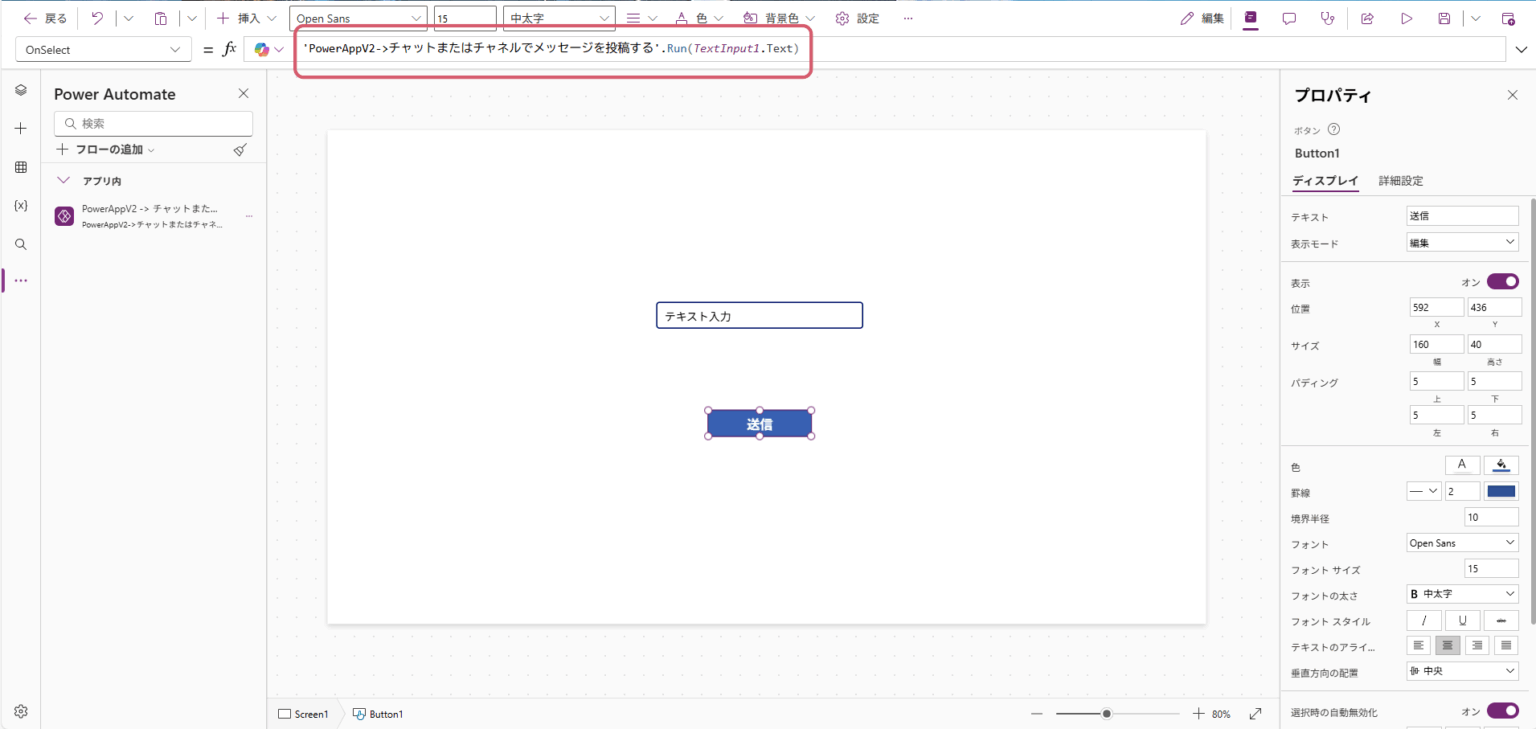Open the 表示モード dropdown
The height and width of the screenshot is (729, 1536).
tap(1463, 243)
